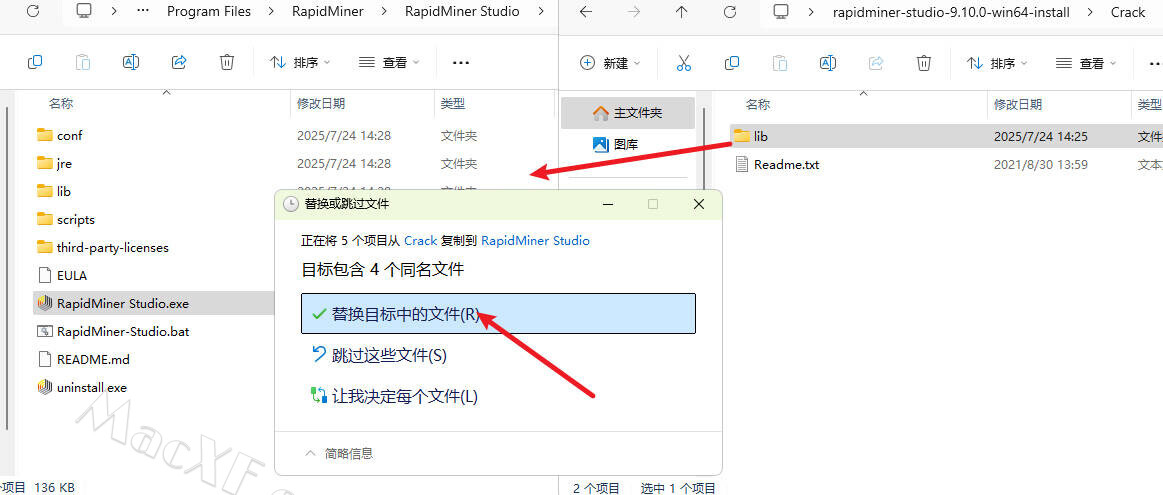Click share icon in left window toolbar
The width and height of the screenshot is (1163, 495).
(179, 62)
